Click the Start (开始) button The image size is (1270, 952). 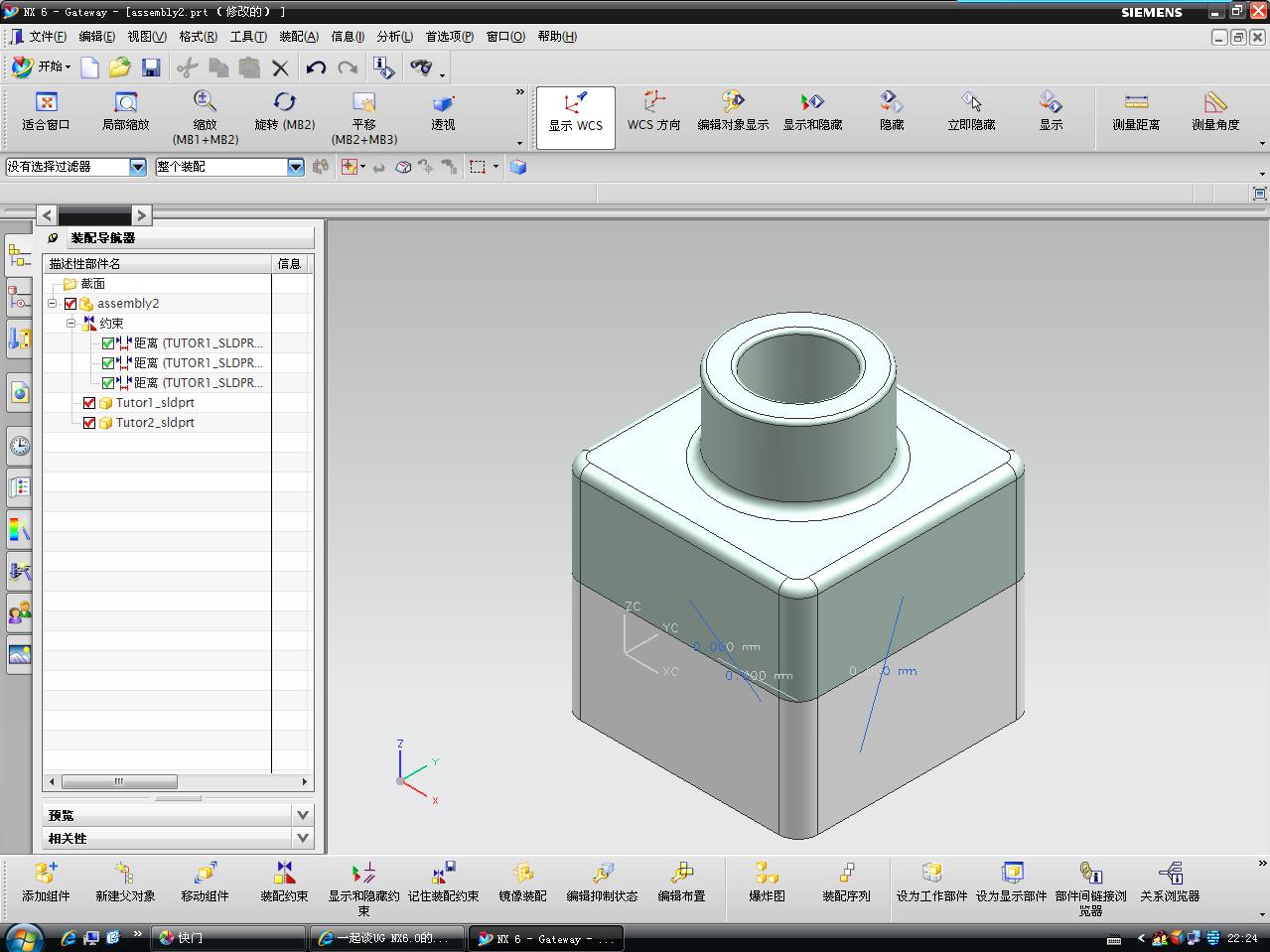[42, 67]
